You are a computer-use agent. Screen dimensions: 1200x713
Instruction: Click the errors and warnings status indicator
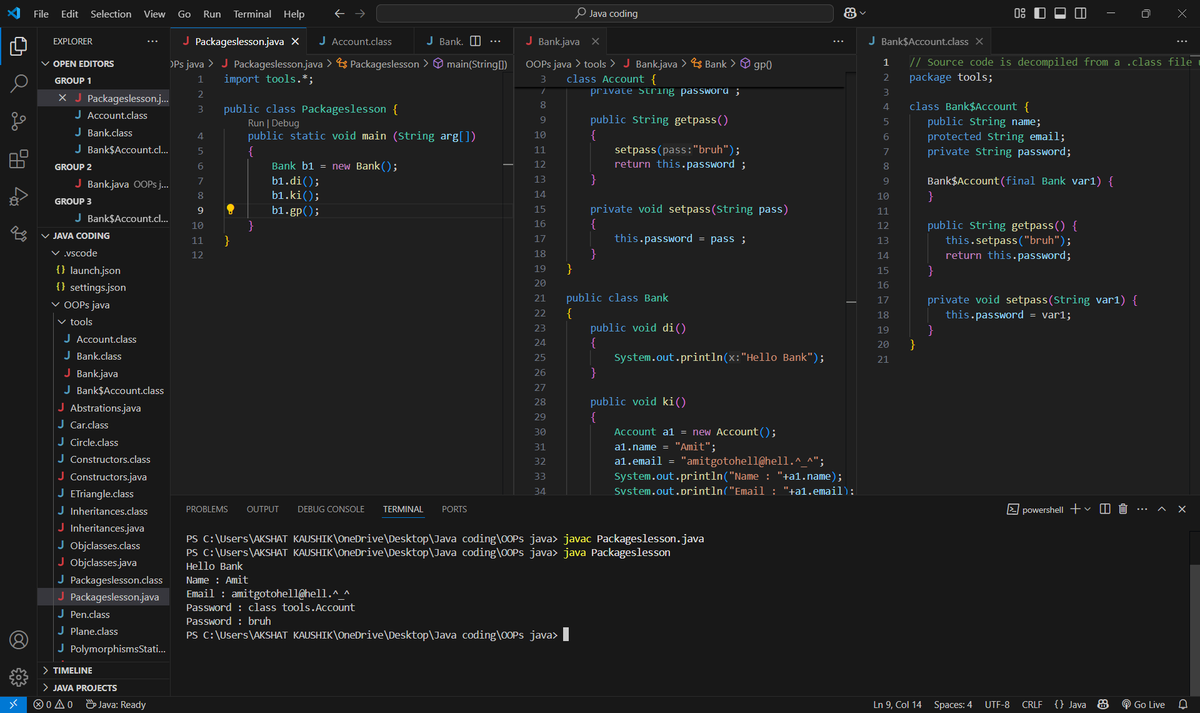click(x=54, y=704)
